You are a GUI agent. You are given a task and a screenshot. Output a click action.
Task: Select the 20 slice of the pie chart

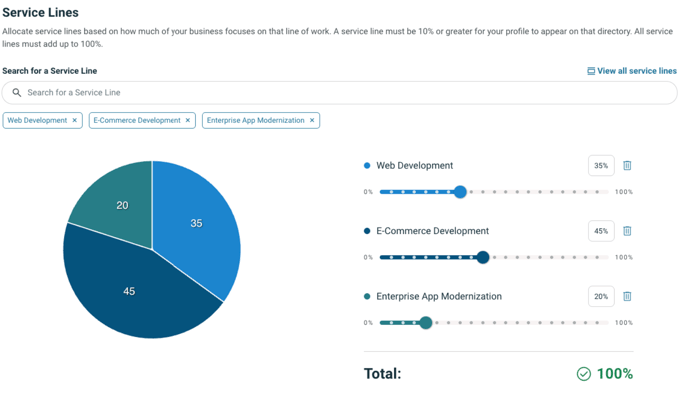point(122,205)
